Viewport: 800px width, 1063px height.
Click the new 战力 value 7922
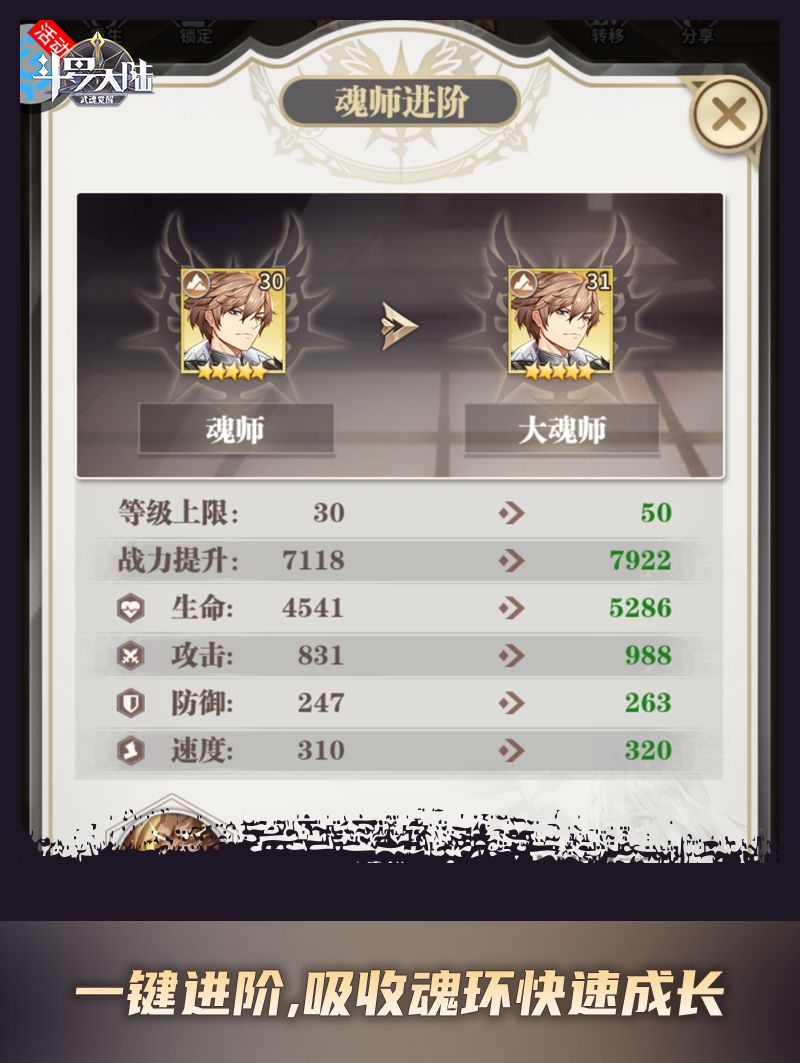[x=640, y=561]
